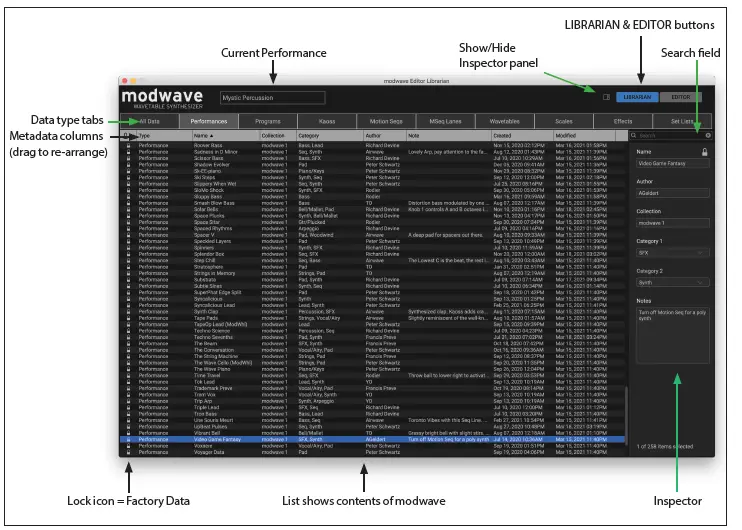Click into the Search field
This screenshot has height=530, width=742.
click(x=671, y=135)
